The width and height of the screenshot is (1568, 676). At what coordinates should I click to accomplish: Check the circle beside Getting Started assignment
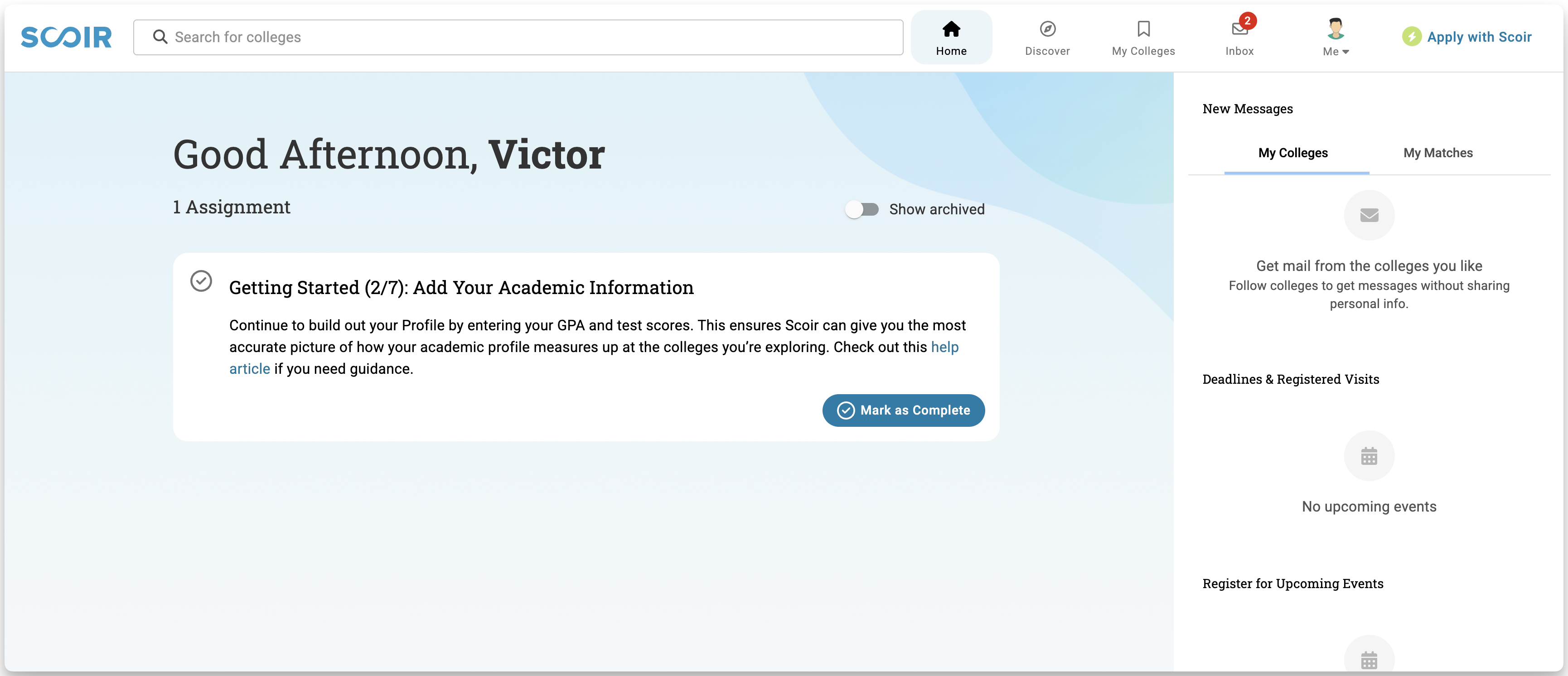tap(201, 281)
